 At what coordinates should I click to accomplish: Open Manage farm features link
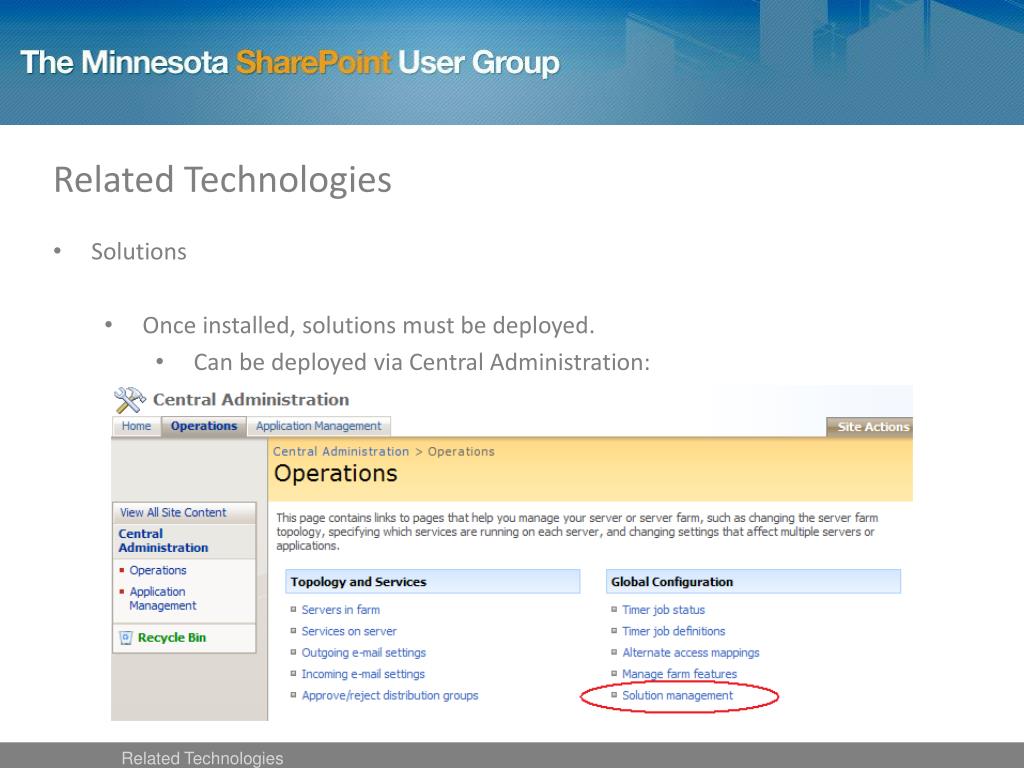pos(680,674)
